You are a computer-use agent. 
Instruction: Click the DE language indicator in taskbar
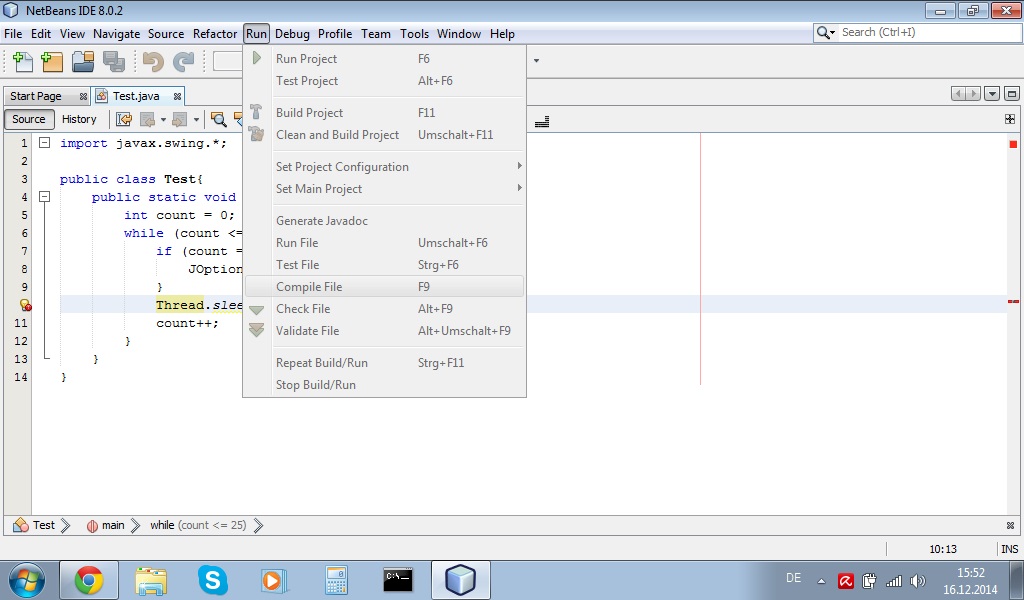(x=793, y=578)
